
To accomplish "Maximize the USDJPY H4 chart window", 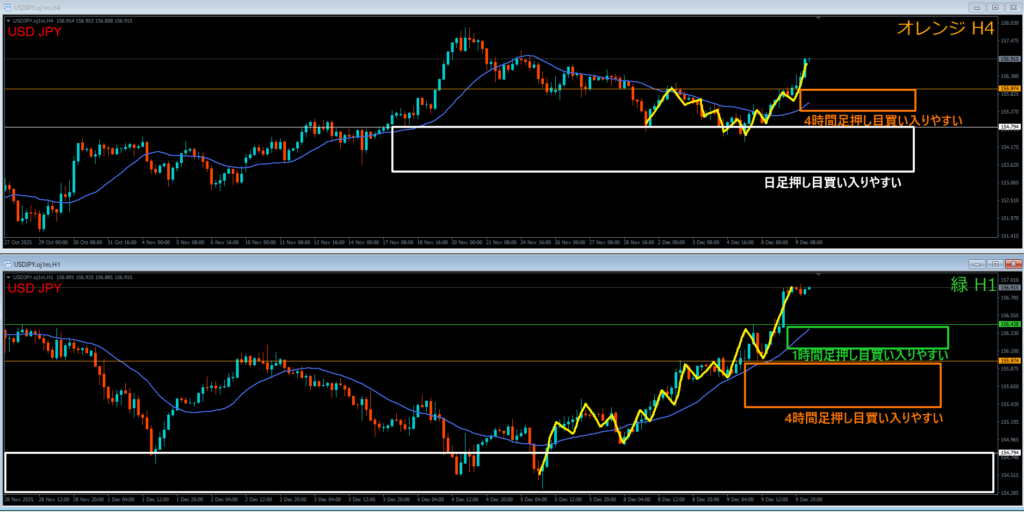I will point(995,7).
